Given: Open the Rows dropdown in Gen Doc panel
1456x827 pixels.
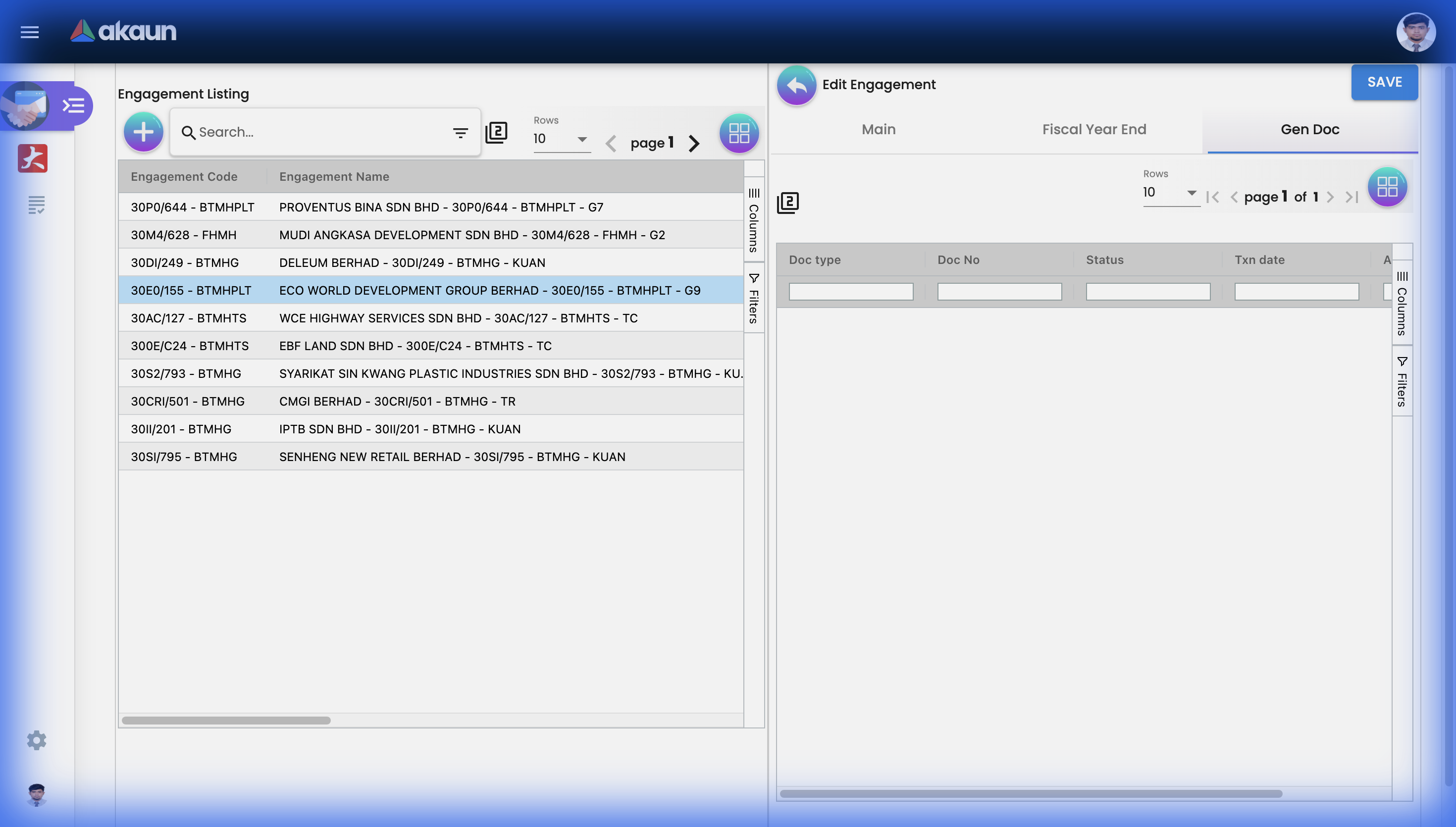Looking at the screenshot, I should tap(1170, 193).
